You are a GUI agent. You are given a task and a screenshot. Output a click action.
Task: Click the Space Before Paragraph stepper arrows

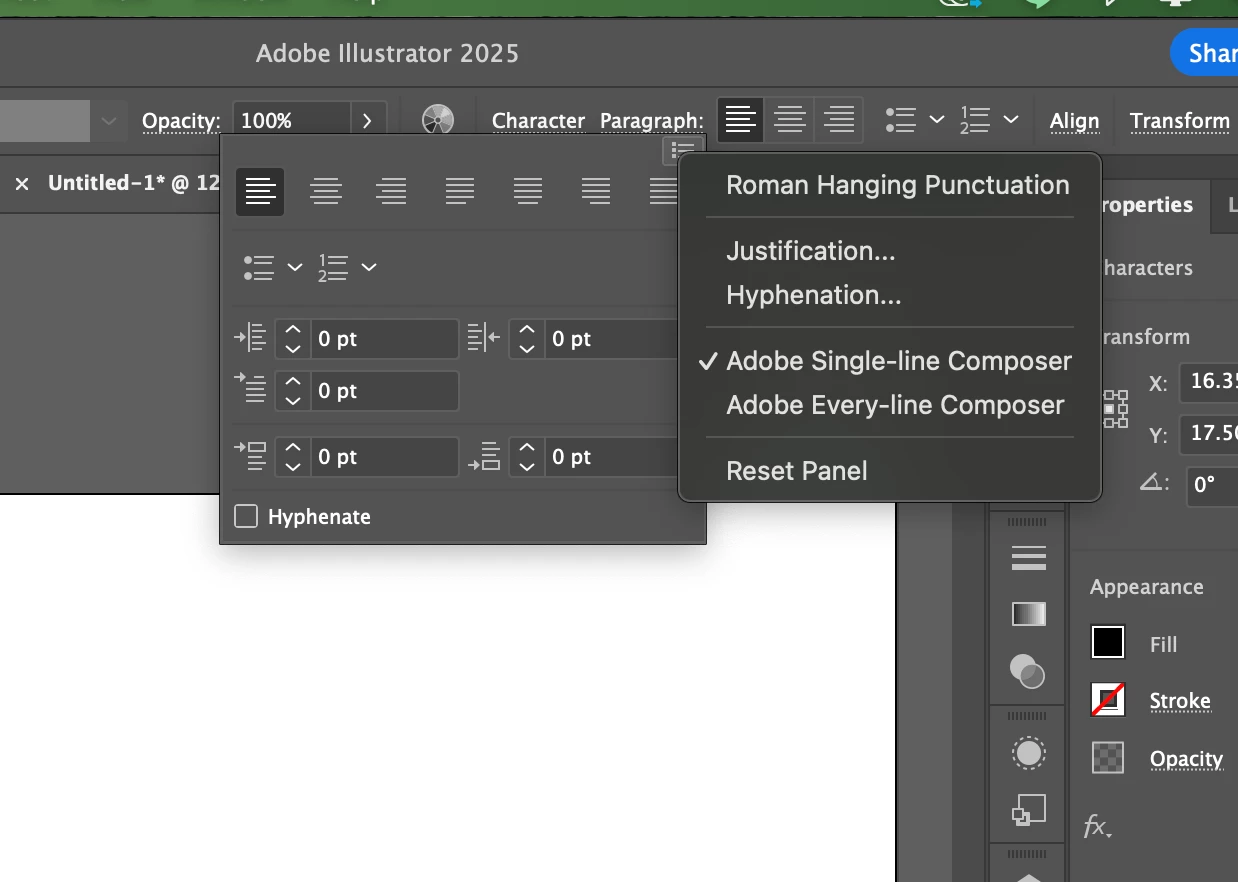[292, 457]
